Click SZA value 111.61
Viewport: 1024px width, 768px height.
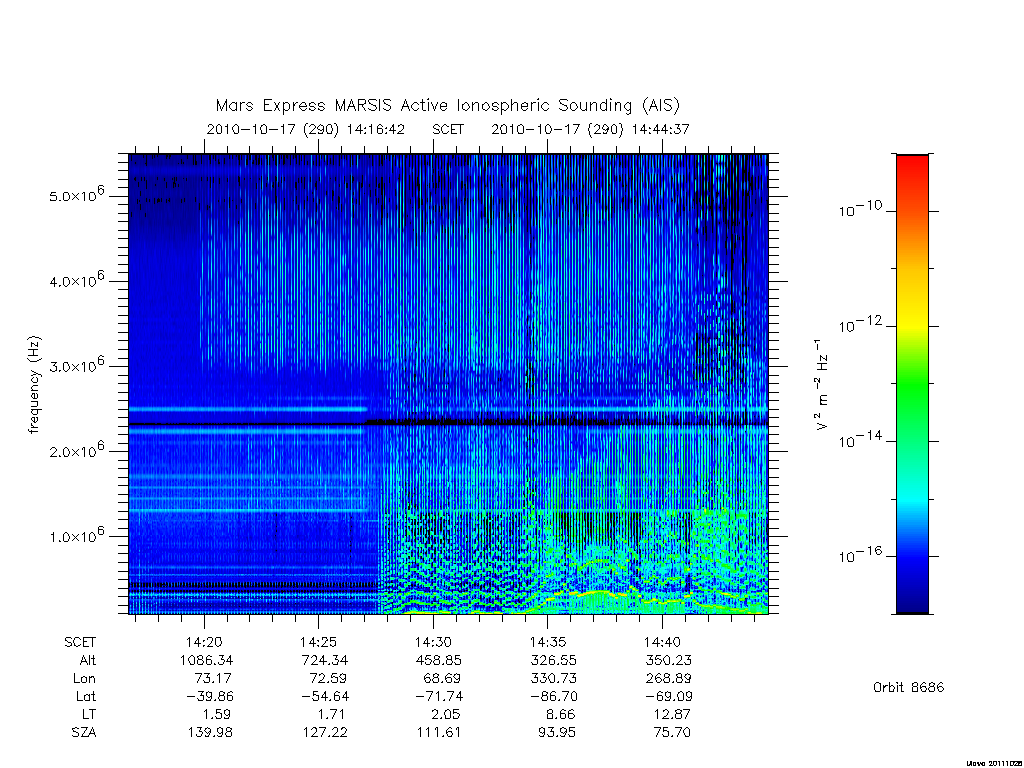[439, 733]
